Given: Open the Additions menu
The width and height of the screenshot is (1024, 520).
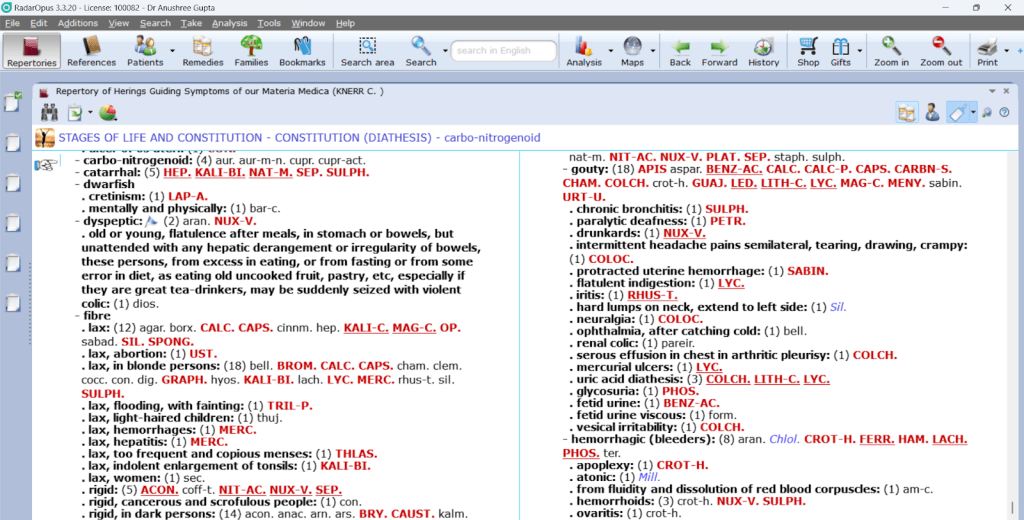Looking at the screenshot, I should coord(78,23).
